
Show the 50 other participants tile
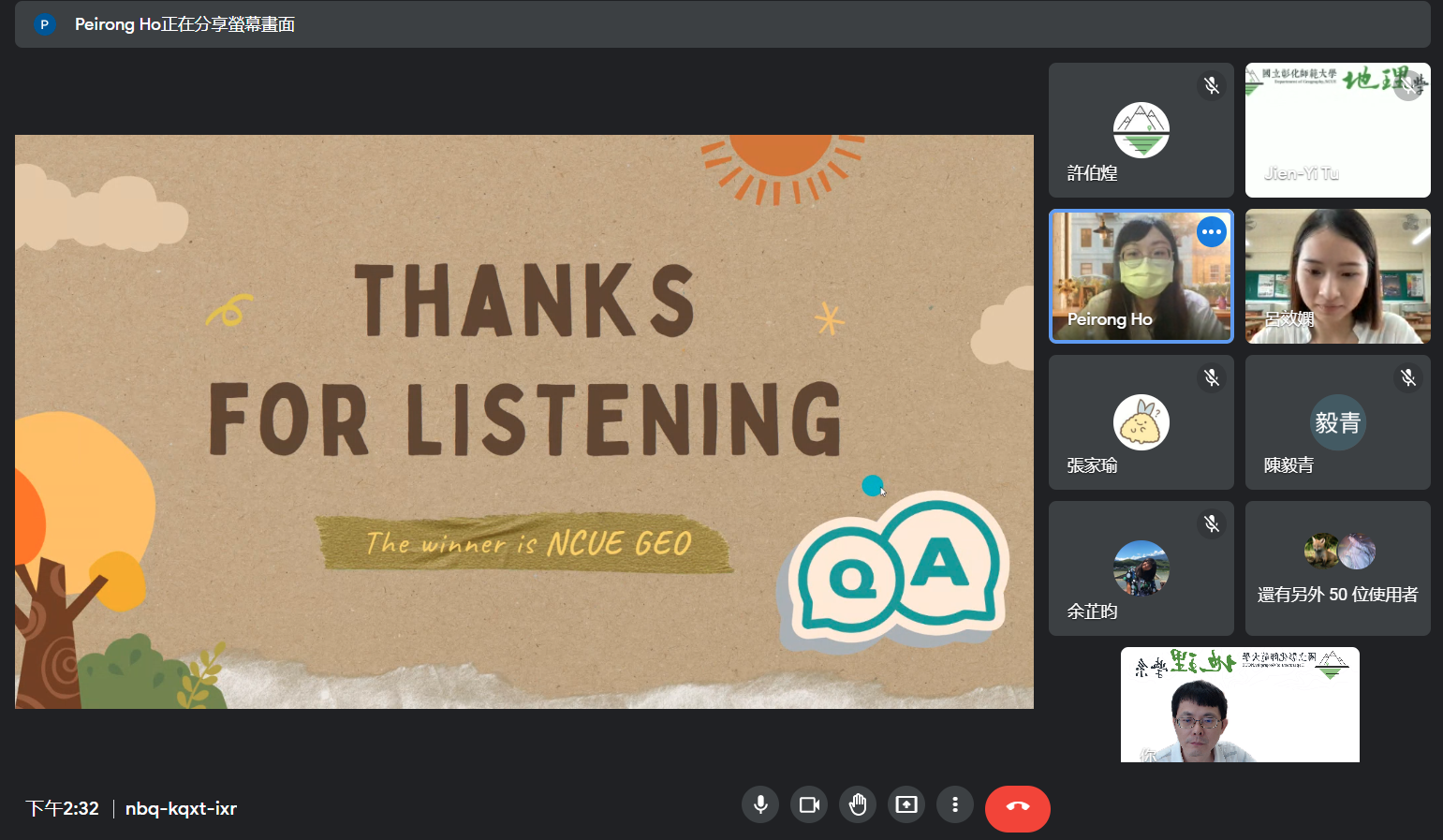(x=1337, y=568)
